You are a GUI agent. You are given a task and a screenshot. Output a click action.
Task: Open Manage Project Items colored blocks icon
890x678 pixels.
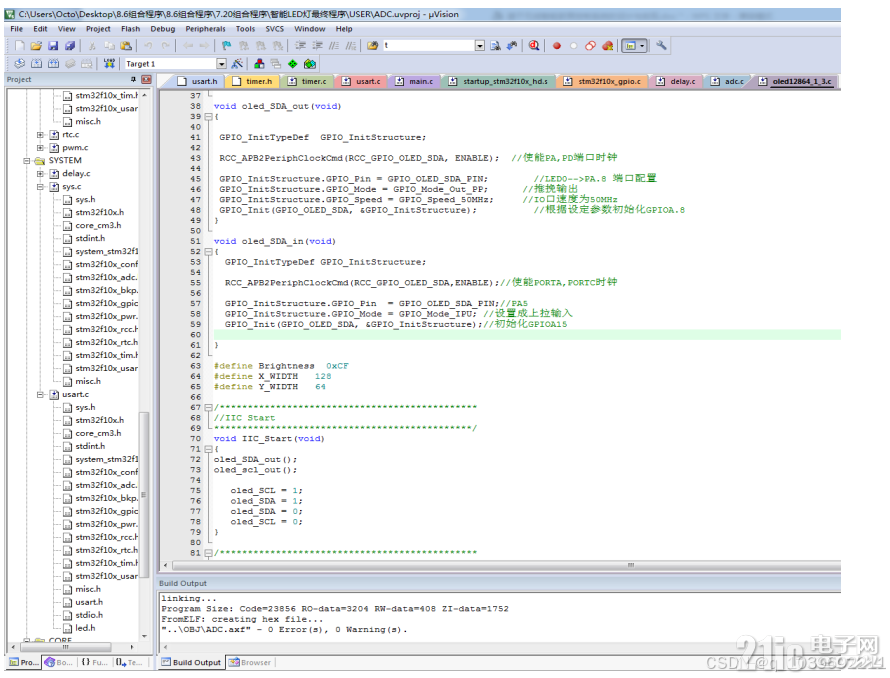pyautogui.click(x=259, y=64)
